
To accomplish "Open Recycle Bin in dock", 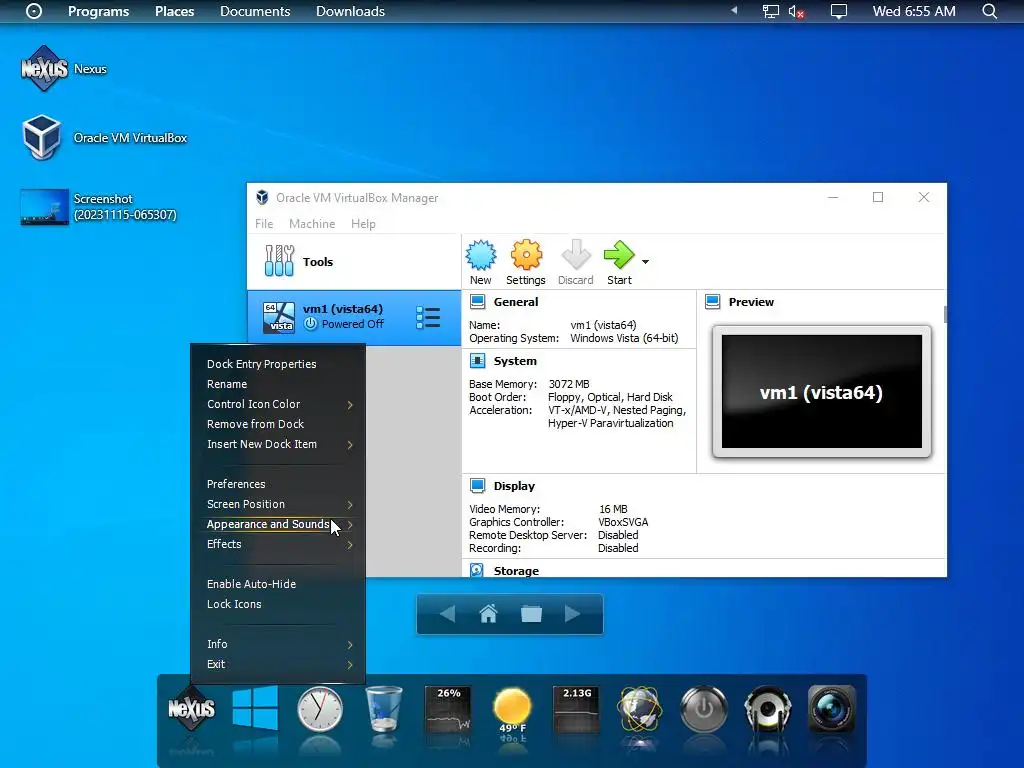I will point(384,709).
